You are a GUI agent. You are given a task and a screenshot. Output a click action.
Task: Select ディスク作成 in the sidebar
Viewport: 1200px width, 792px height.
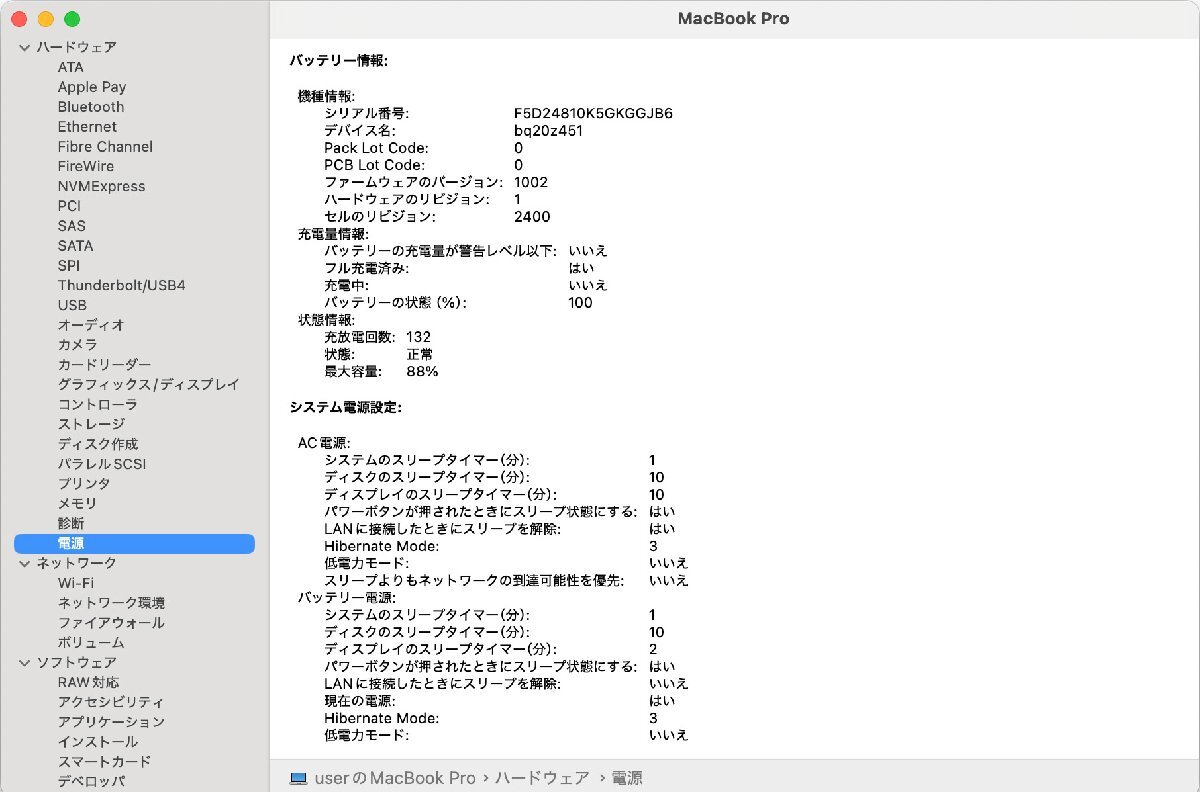[x=98, y=444]
